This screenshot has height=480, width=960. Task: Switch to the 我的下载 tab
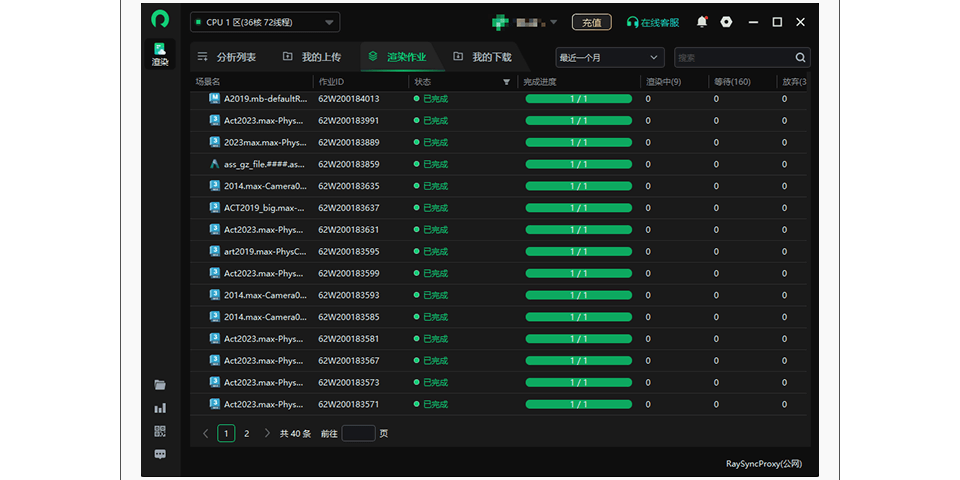482,57
